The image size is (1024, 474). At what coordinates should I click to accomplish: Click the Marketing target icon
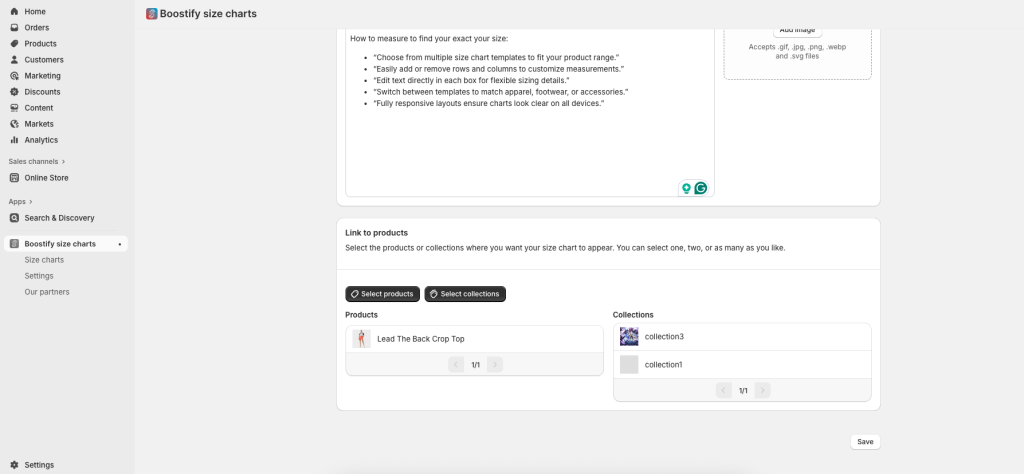click(14, 76)
